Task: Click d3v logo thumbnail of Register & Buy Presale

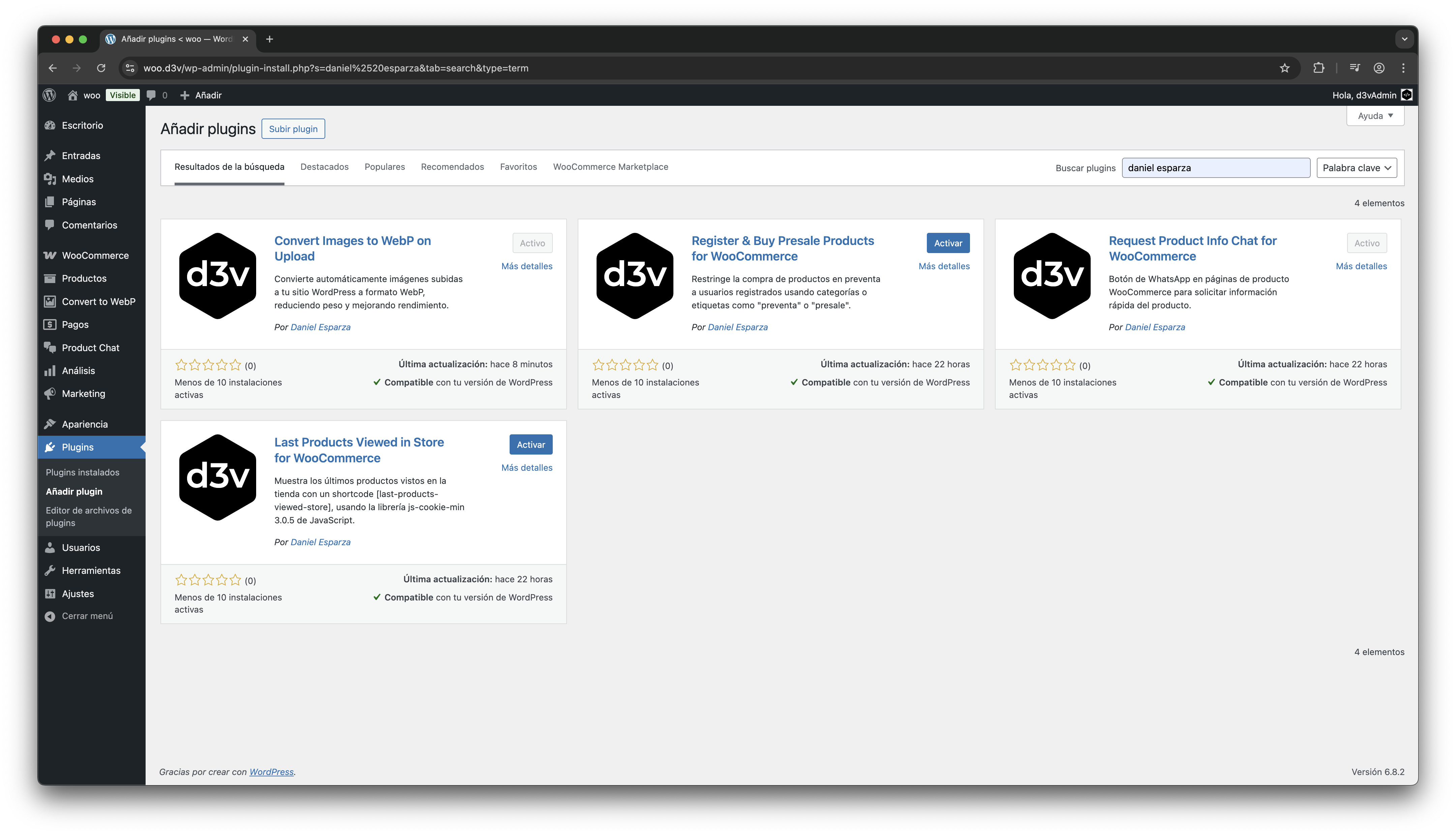Action: [x=635, y=276]
